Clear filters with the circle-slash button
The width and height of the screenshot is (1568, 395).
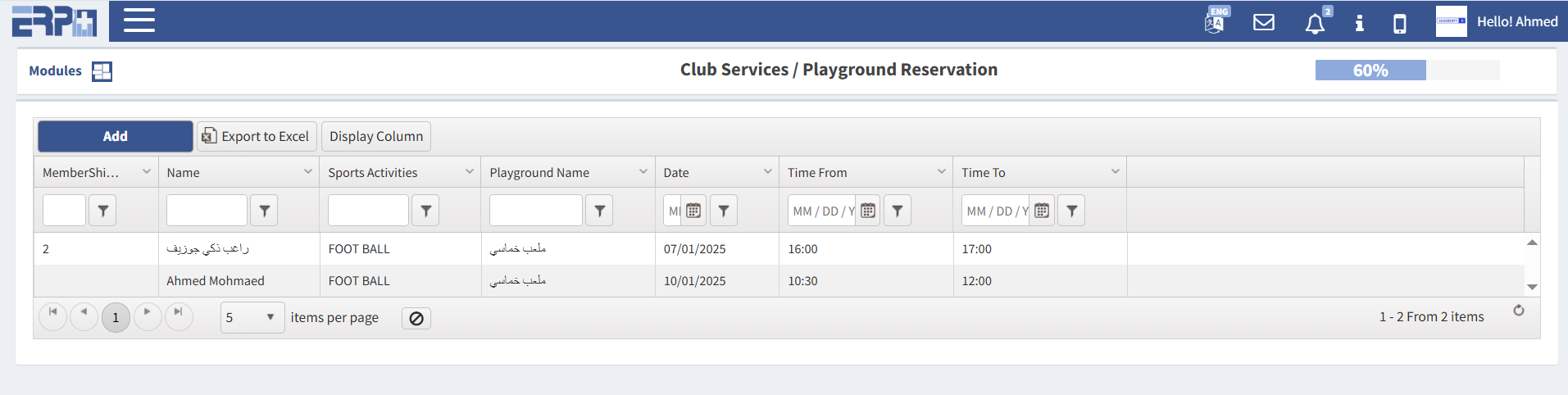coord(416,318)
